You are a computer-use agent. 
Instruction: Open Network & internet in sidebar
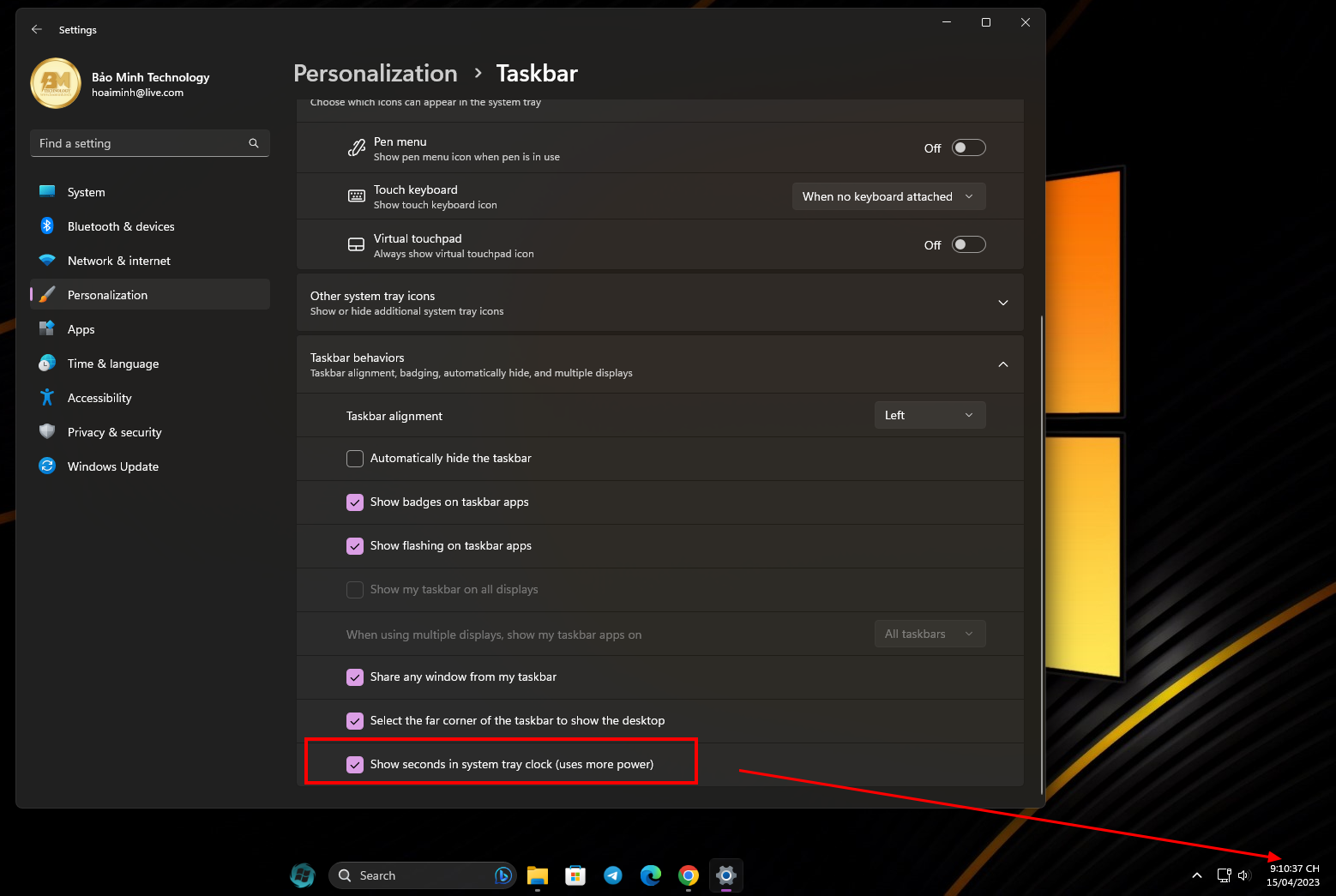coord(150,261)
